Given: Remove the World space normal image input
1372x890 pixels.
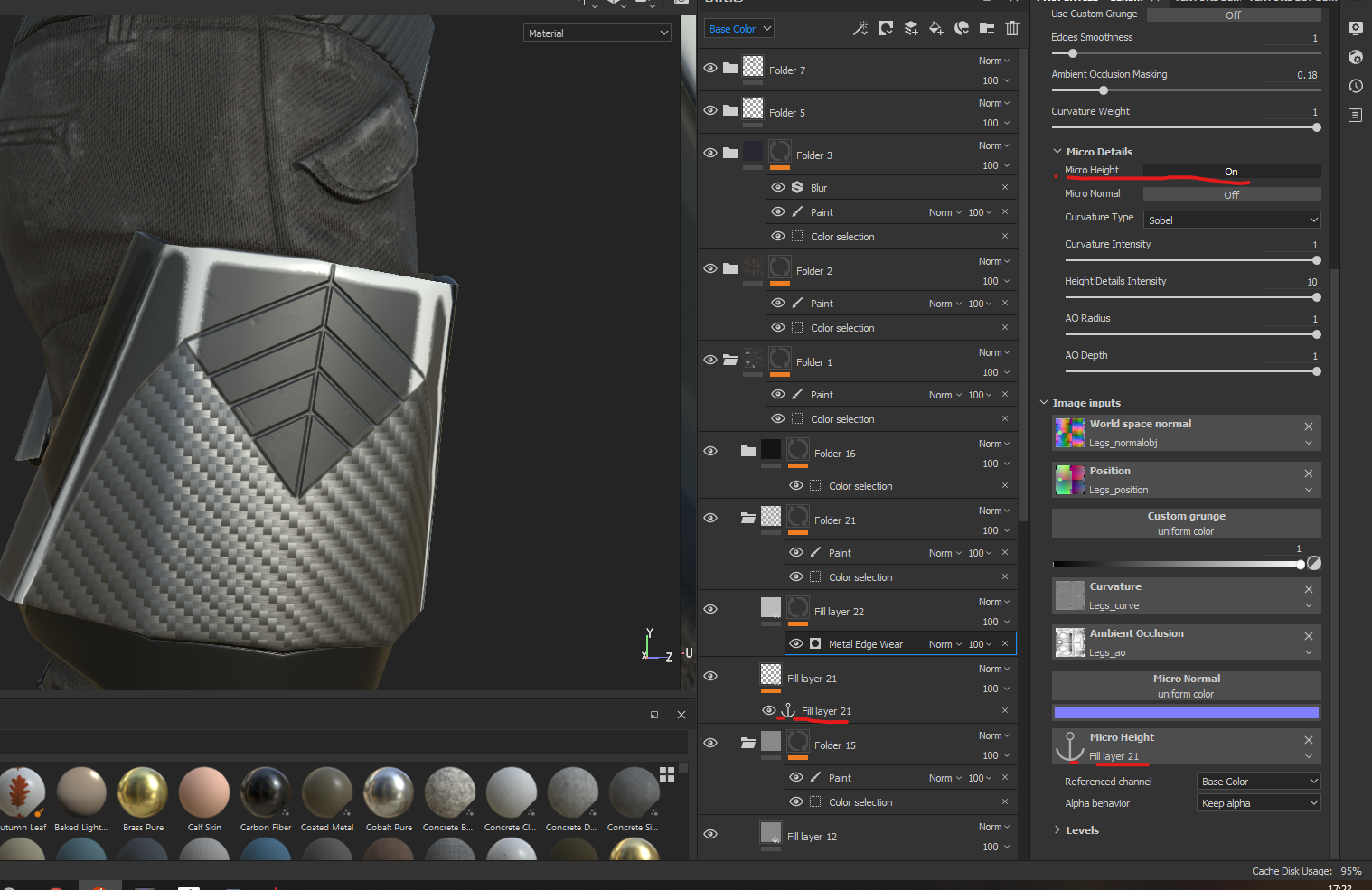Looking at the screenshot, I should tap(1308, 426).
